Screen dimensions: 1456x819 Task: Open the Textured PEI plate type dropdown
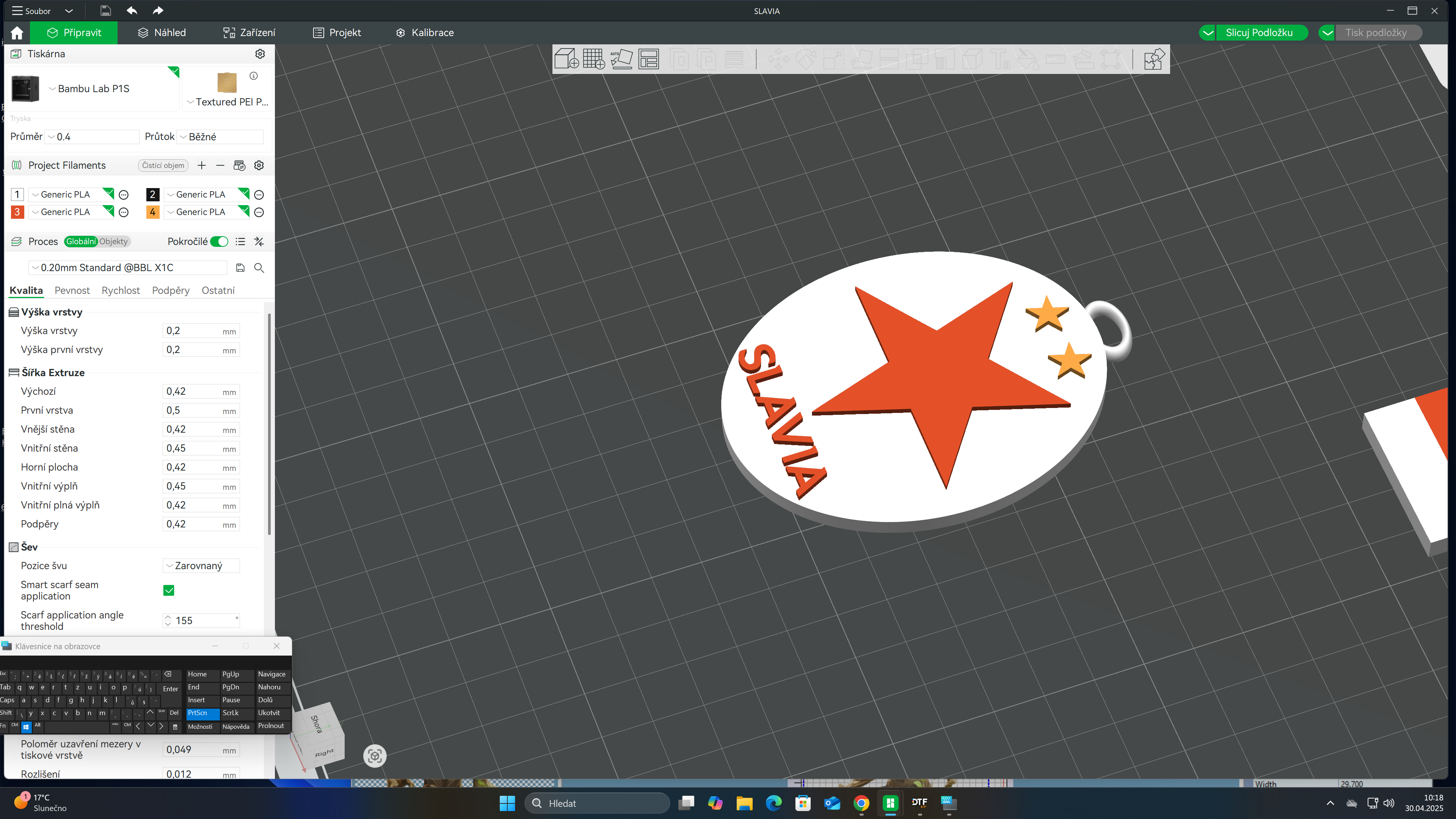coord(228,102)
